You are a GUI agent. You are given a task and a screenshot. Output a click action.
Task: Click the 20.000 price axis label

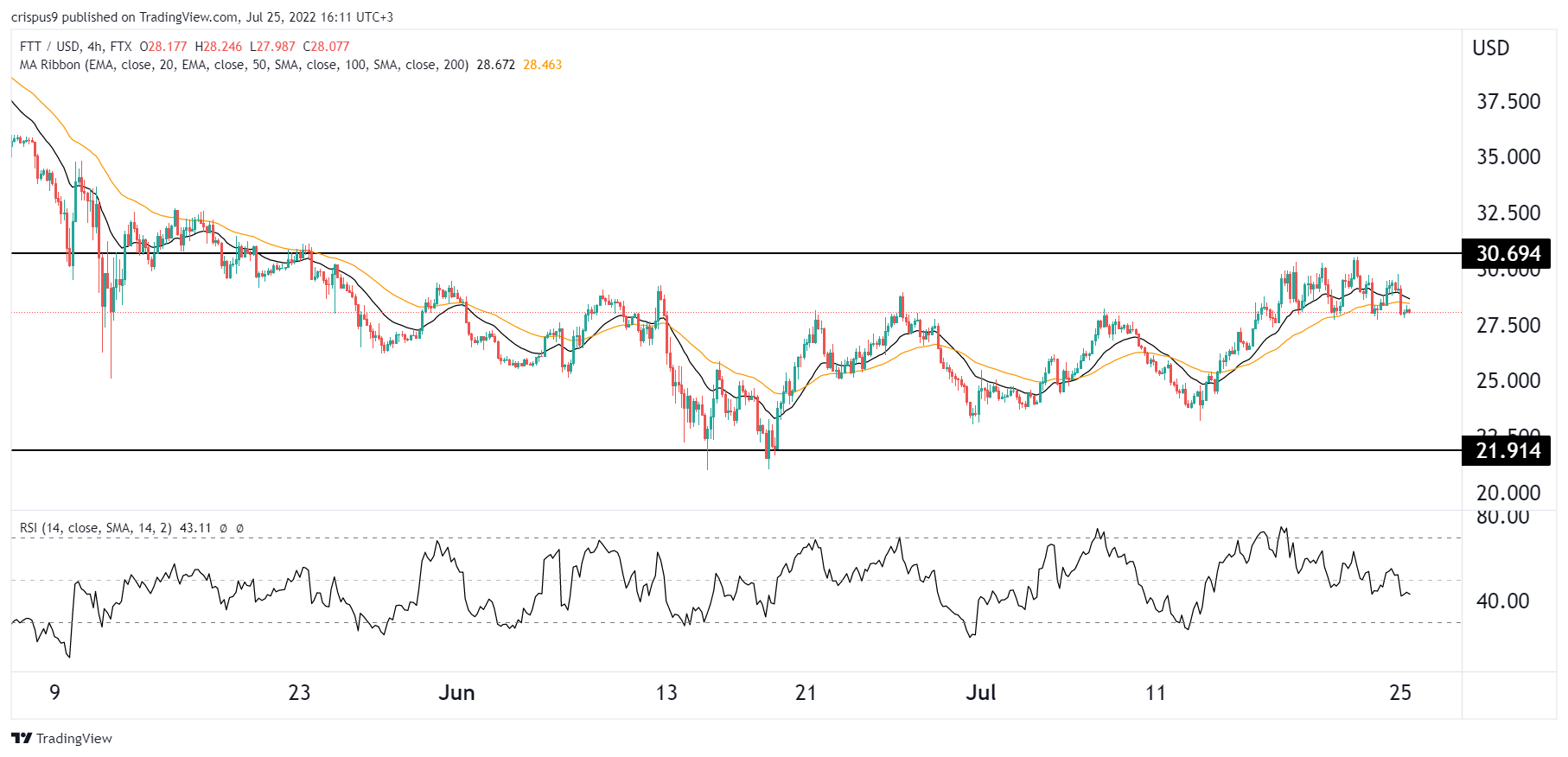coord(1508,493)
